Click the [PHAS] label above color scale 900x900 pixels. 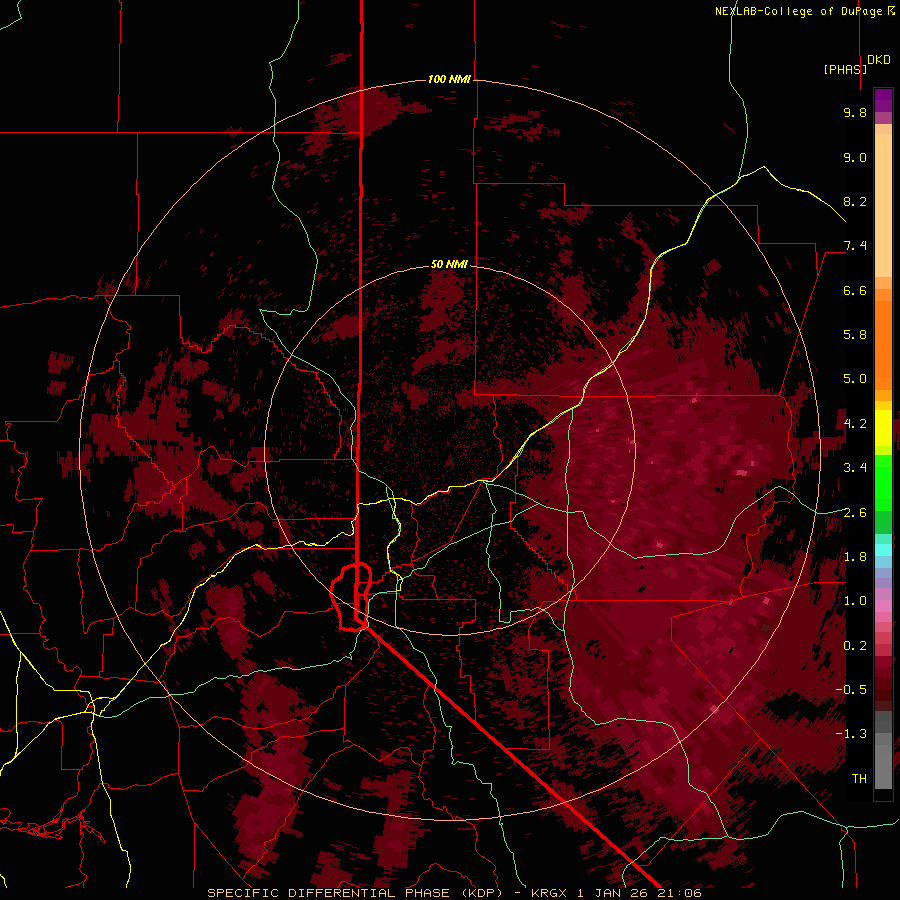(845, 69)
